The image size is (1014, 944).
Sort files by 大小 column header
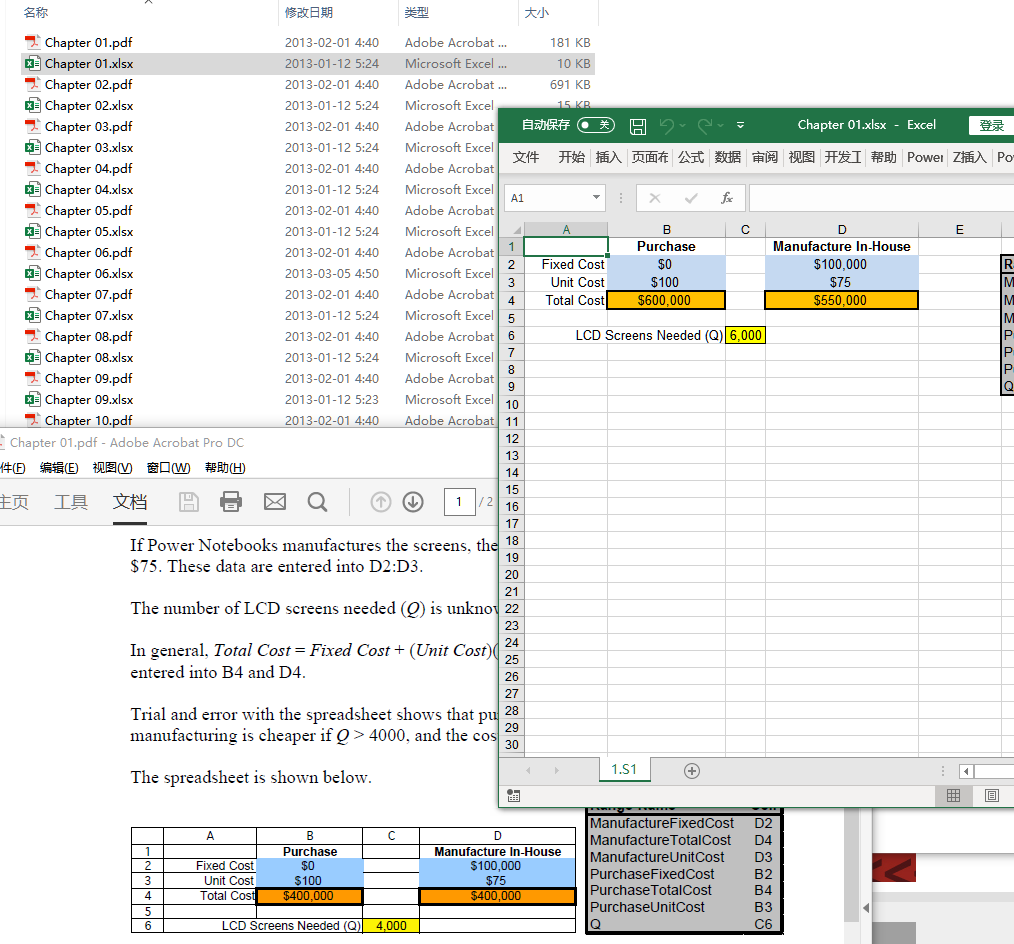tap(536, 12)
